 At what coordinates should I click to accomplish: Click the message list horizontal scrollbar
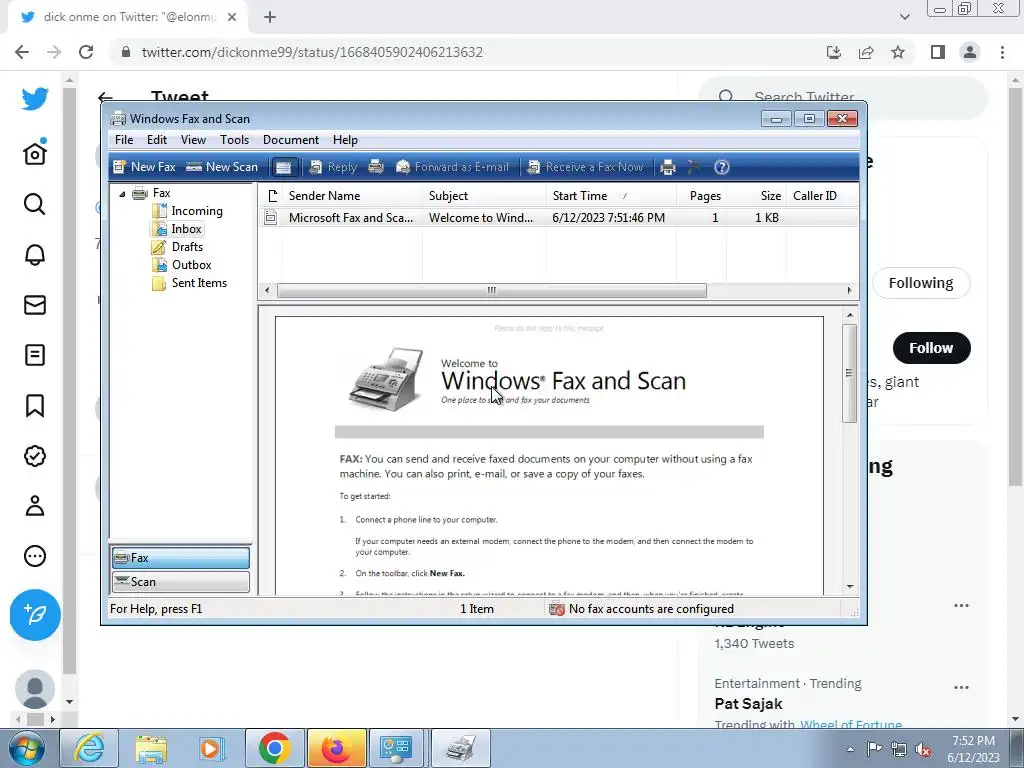491,291
